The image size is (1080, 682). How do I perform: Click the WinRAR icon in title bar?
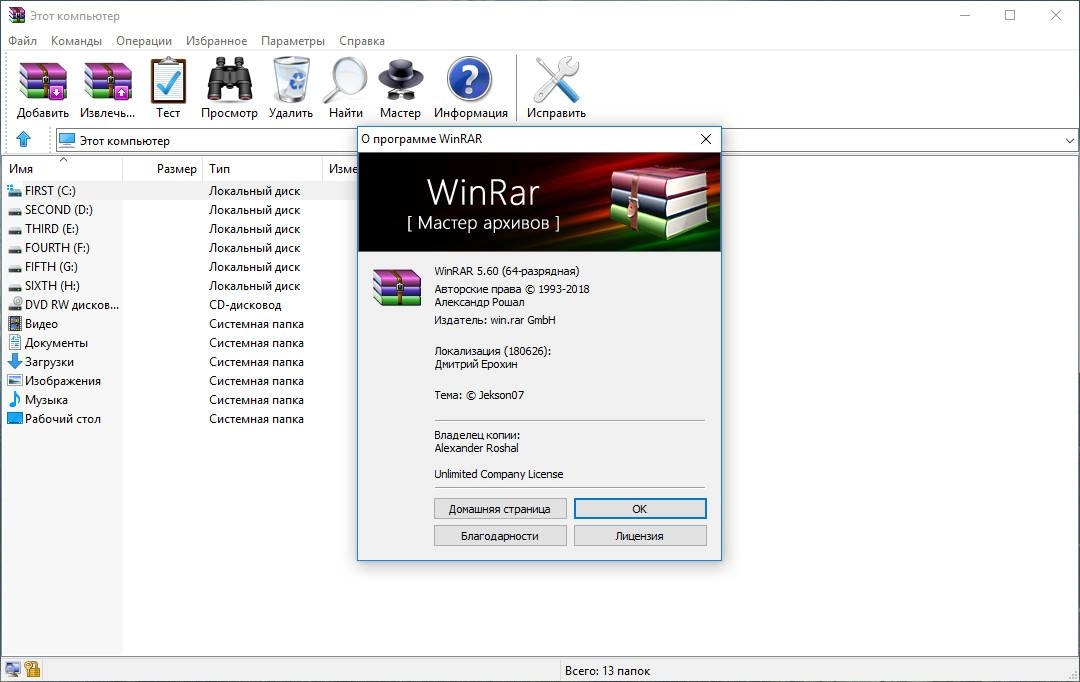coord(17,15)
